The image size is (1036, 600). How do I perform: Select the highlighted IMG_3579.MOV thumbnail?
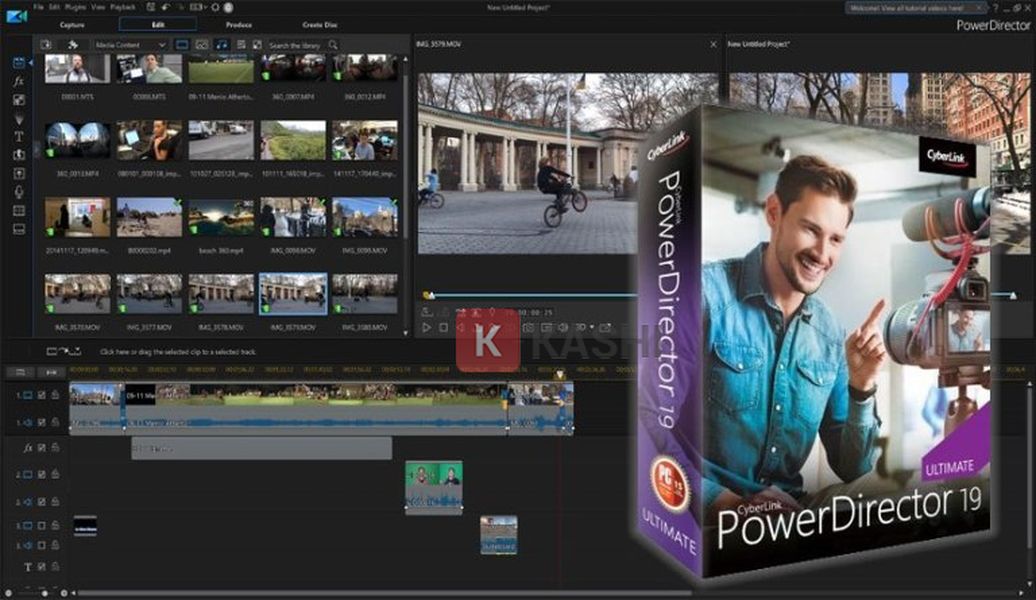coord(293,293)
